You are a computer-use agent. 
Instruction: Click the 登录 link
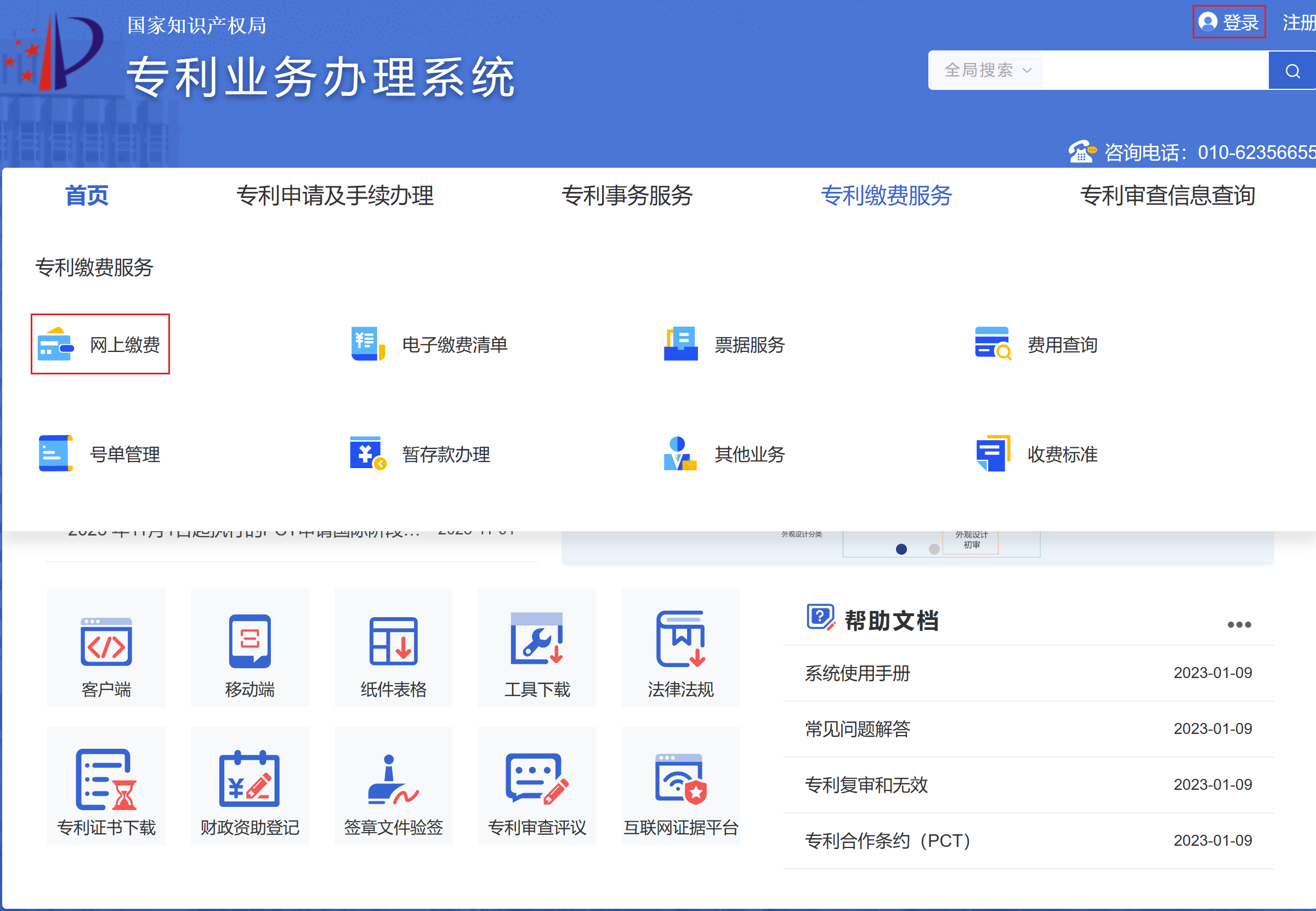click(1240, 22)
